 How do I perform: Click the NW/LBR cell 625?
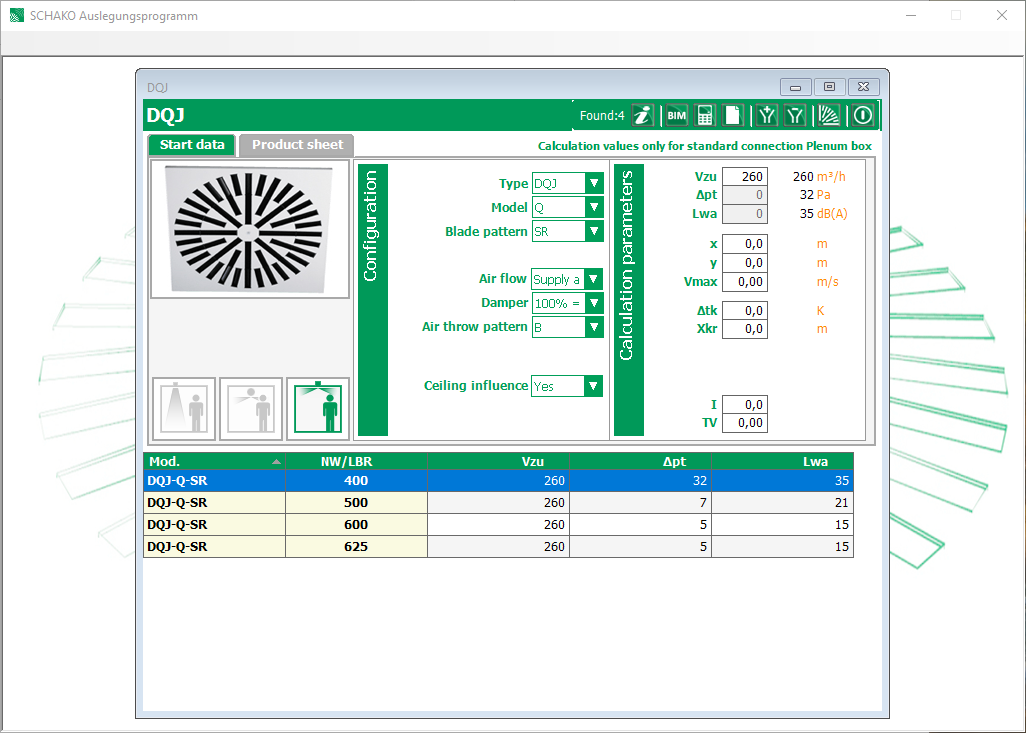(x=356, y=546)
